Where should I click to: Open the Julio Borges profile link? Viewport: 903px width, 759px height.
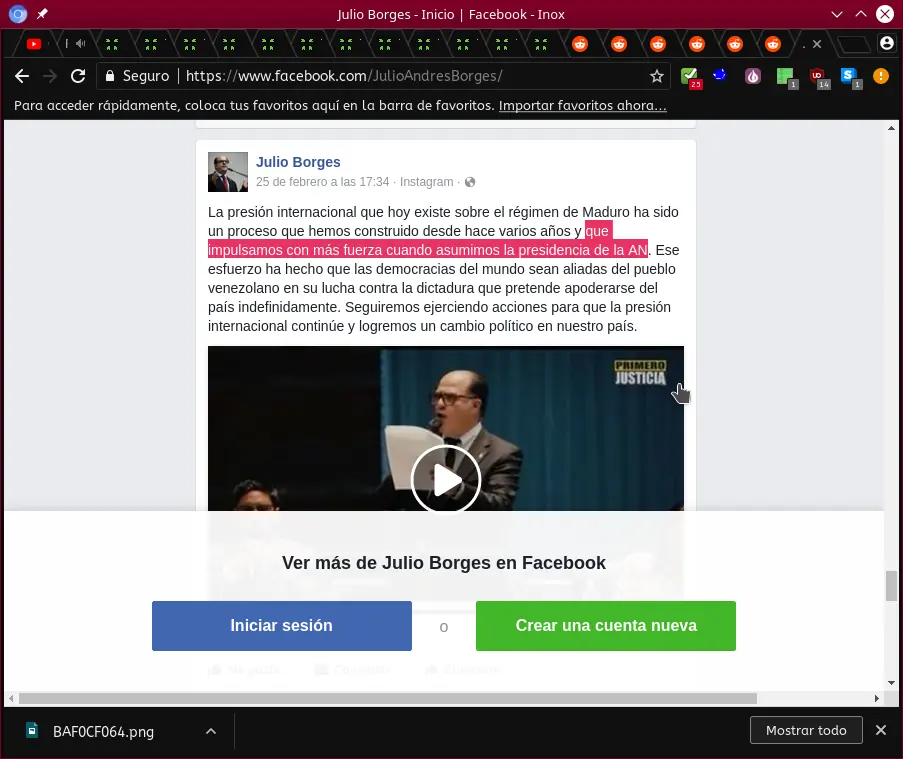pyautogui.click(x=298, y=162)
